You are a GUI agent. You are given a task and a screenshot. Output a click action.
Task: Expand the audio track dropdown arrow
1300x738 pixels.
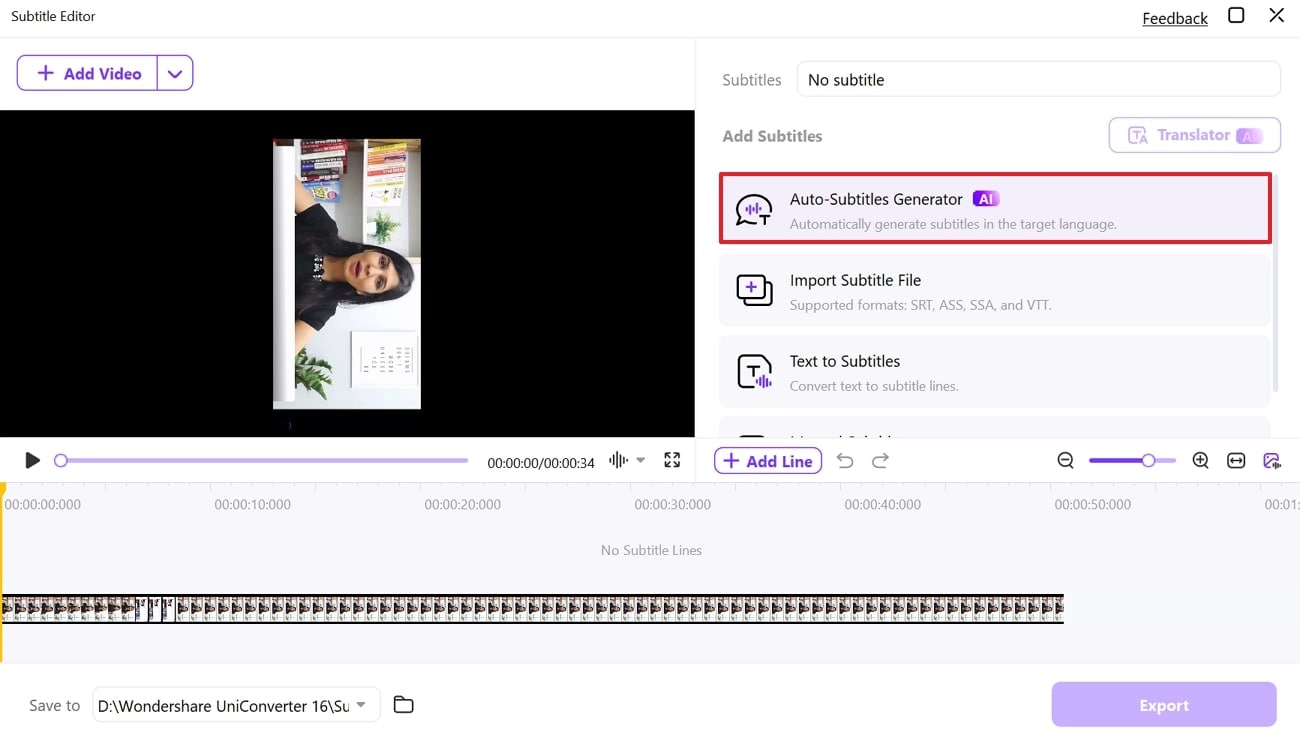coord(641,461)
